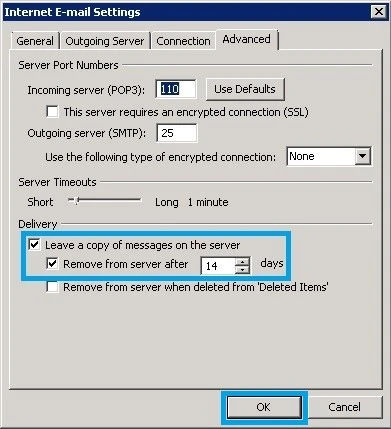Expand the encrypted connection type dropdown arrow
The image size is (391, 429).
[x=362, y=156]
